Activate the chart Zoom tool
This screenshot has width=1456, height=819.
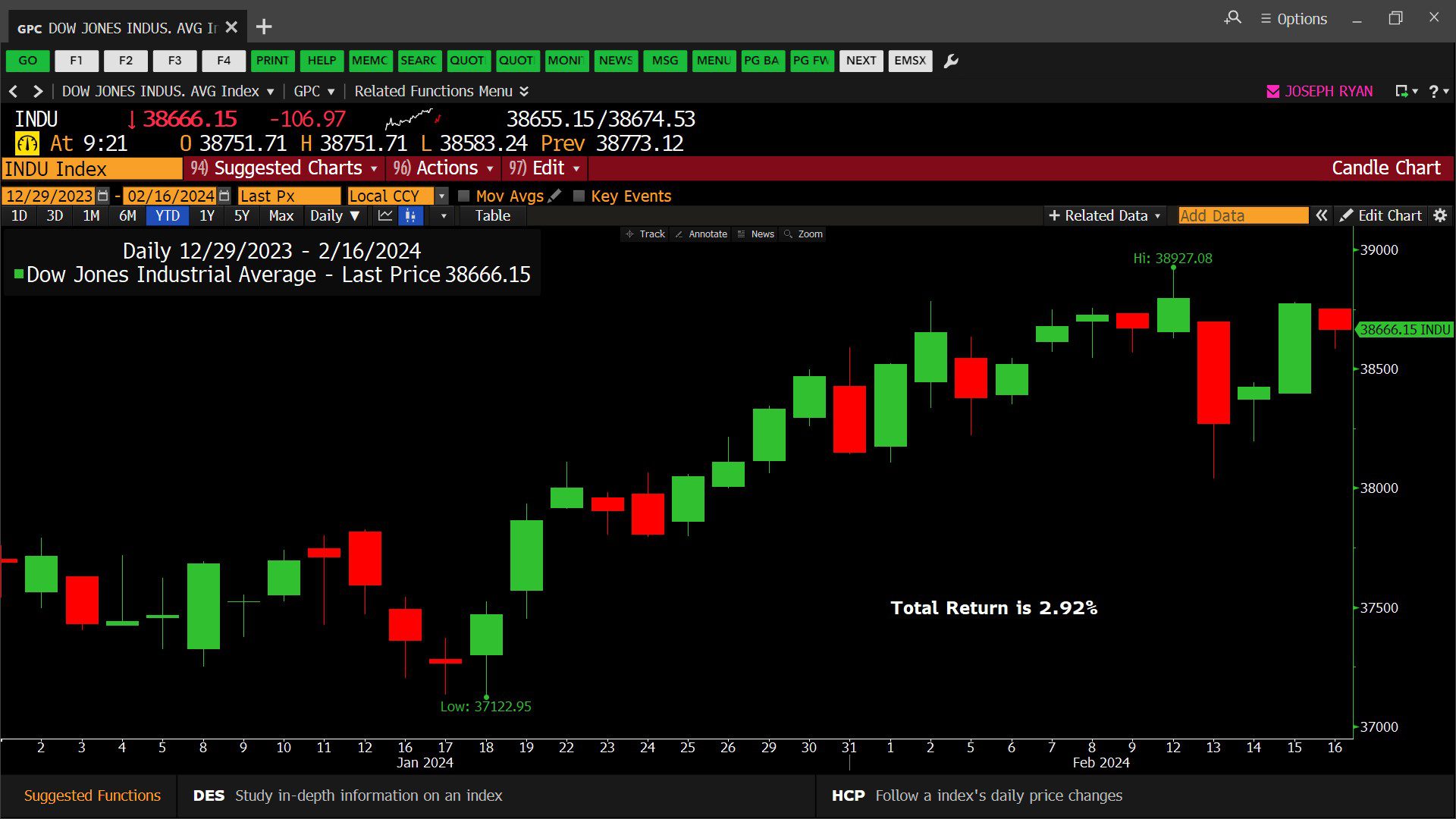point(803,234)
